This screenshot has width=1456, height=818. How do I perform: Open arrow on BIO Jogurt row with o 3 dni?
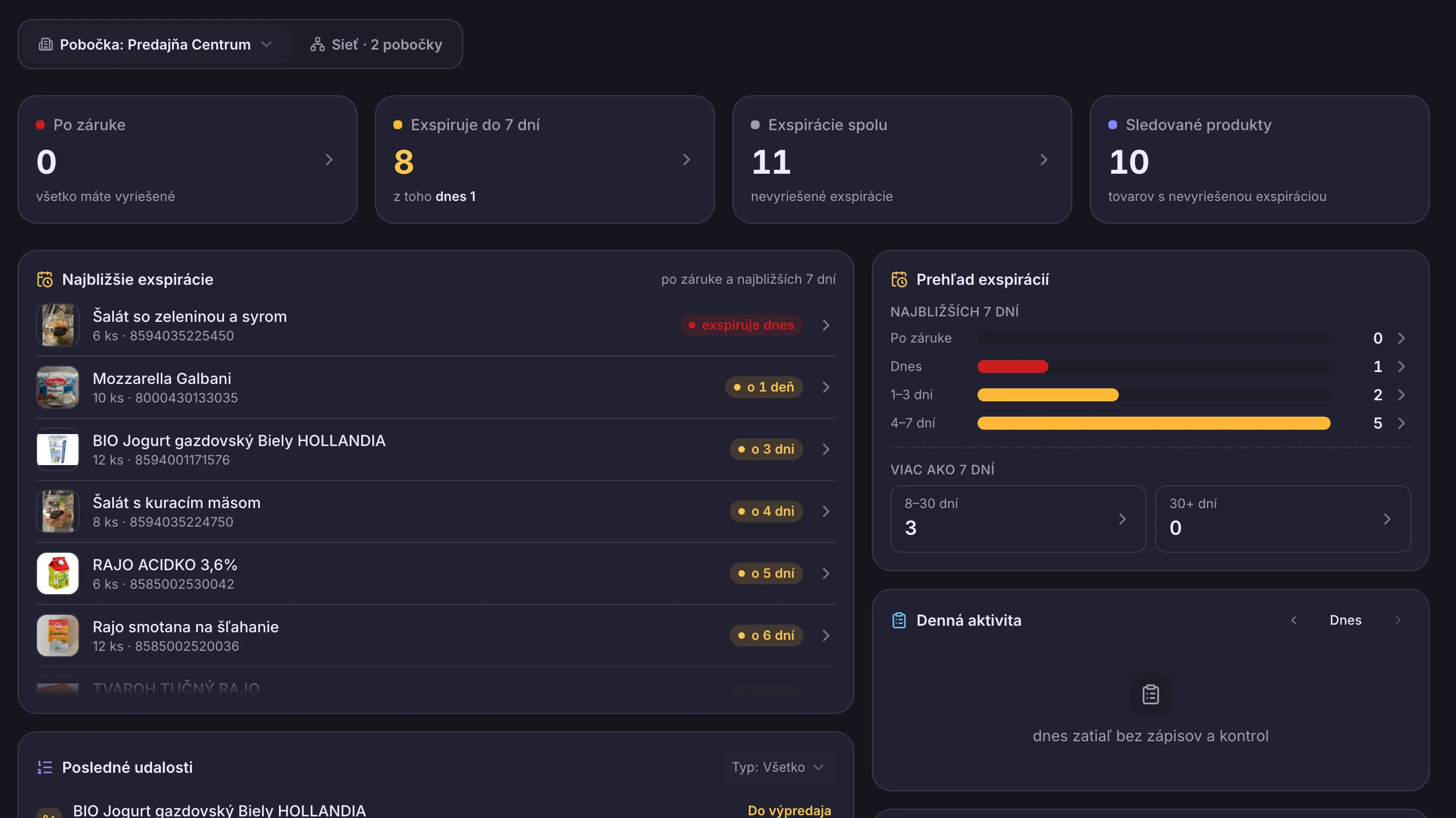coord(826,449)
